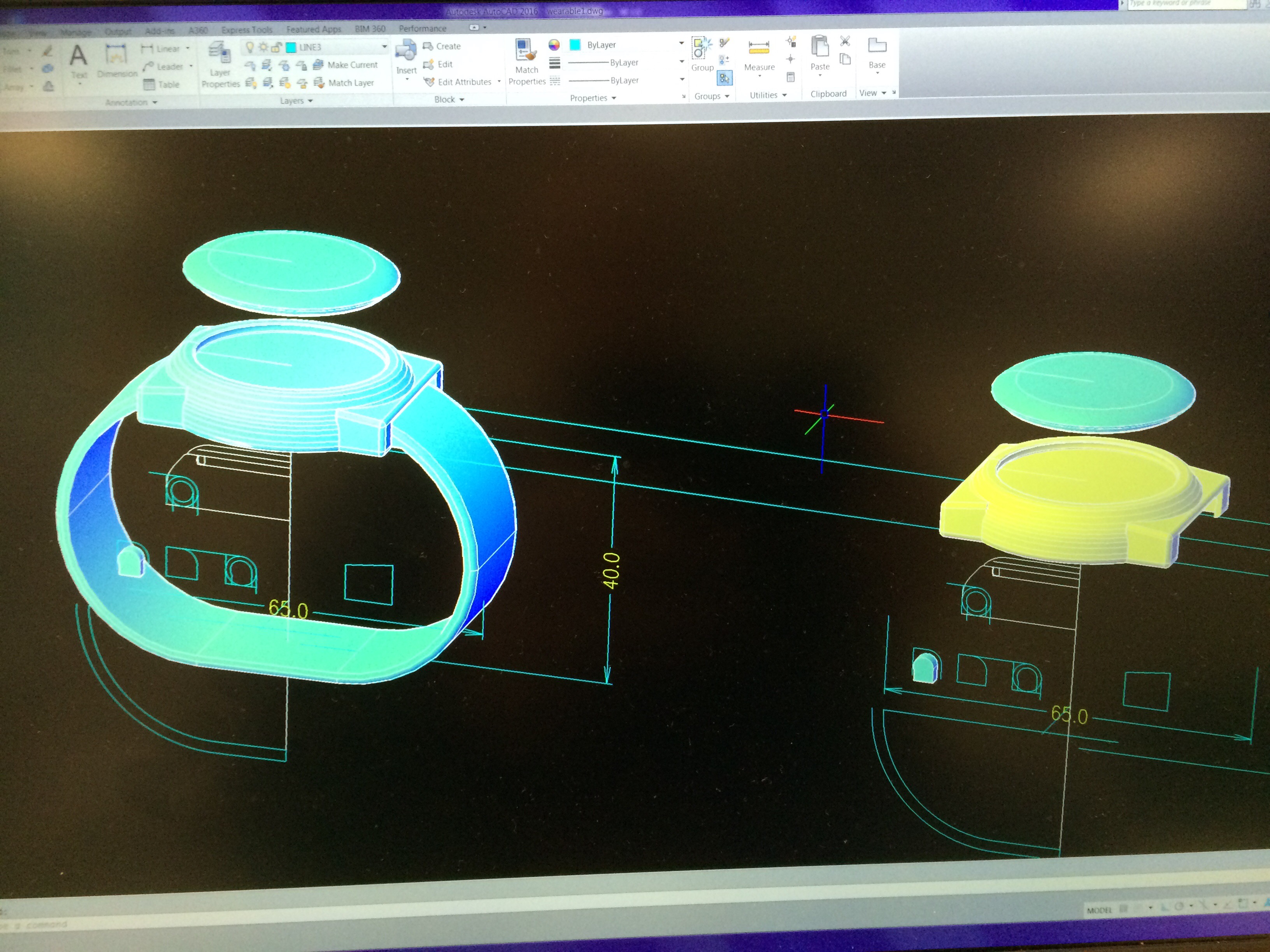Viewport: 1270px width, 952px height.
Task: Open the LINE3 layer dropdown
Action: pos(384,47)
